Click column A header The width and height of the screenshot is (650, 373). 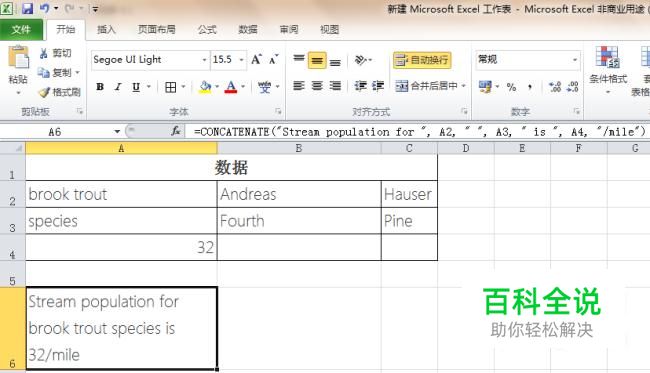coord(121,148)
